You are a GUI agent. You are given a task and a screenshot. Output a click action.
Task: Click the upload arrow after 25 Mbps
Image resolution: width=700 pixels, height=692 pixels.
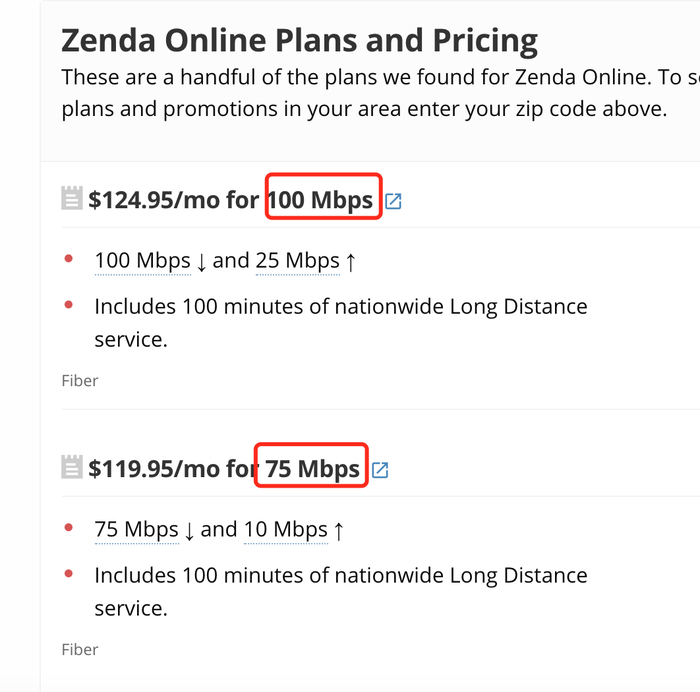point(351,262)
